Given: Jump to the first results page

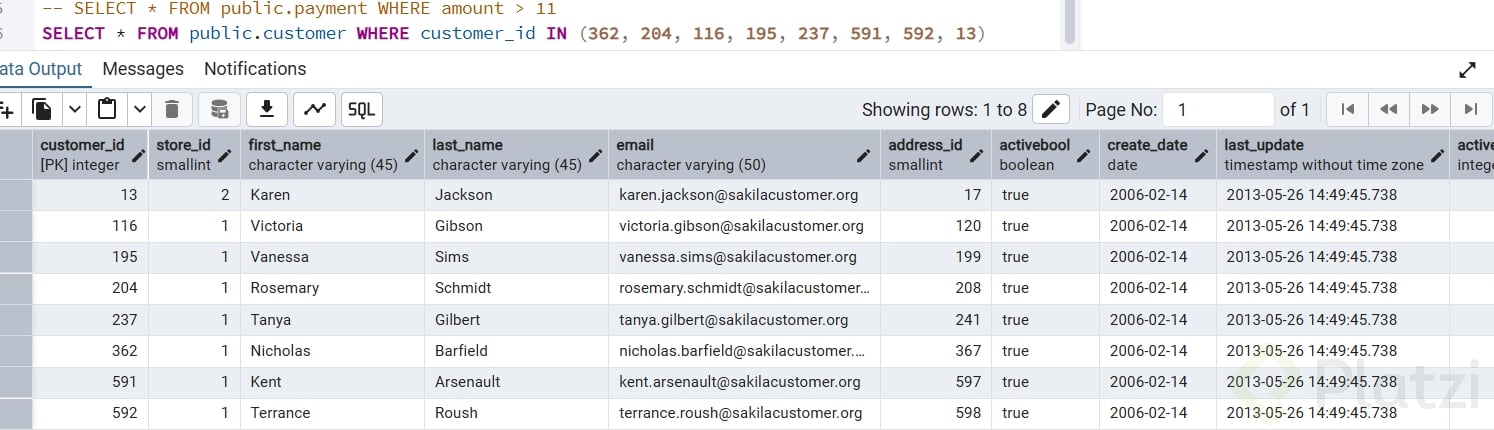Looking at the screenshot, I should pyautogui.click(x=1347, y=109).
